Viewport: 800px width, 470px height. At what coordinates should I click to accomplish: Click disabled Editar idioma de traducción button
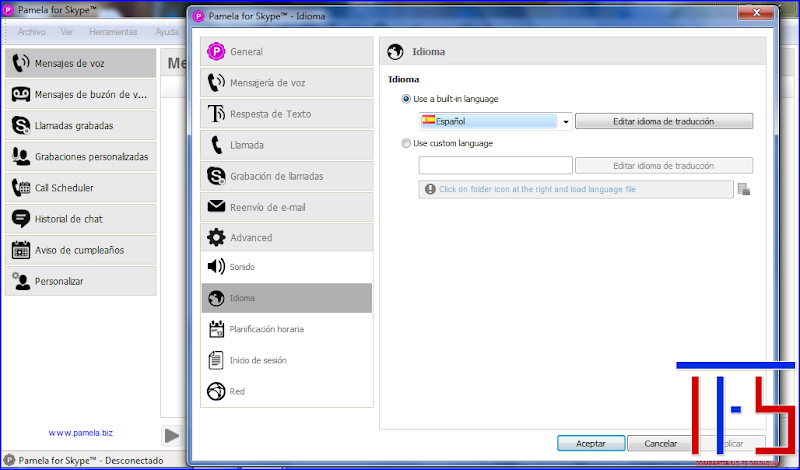[x=664, y=166]
